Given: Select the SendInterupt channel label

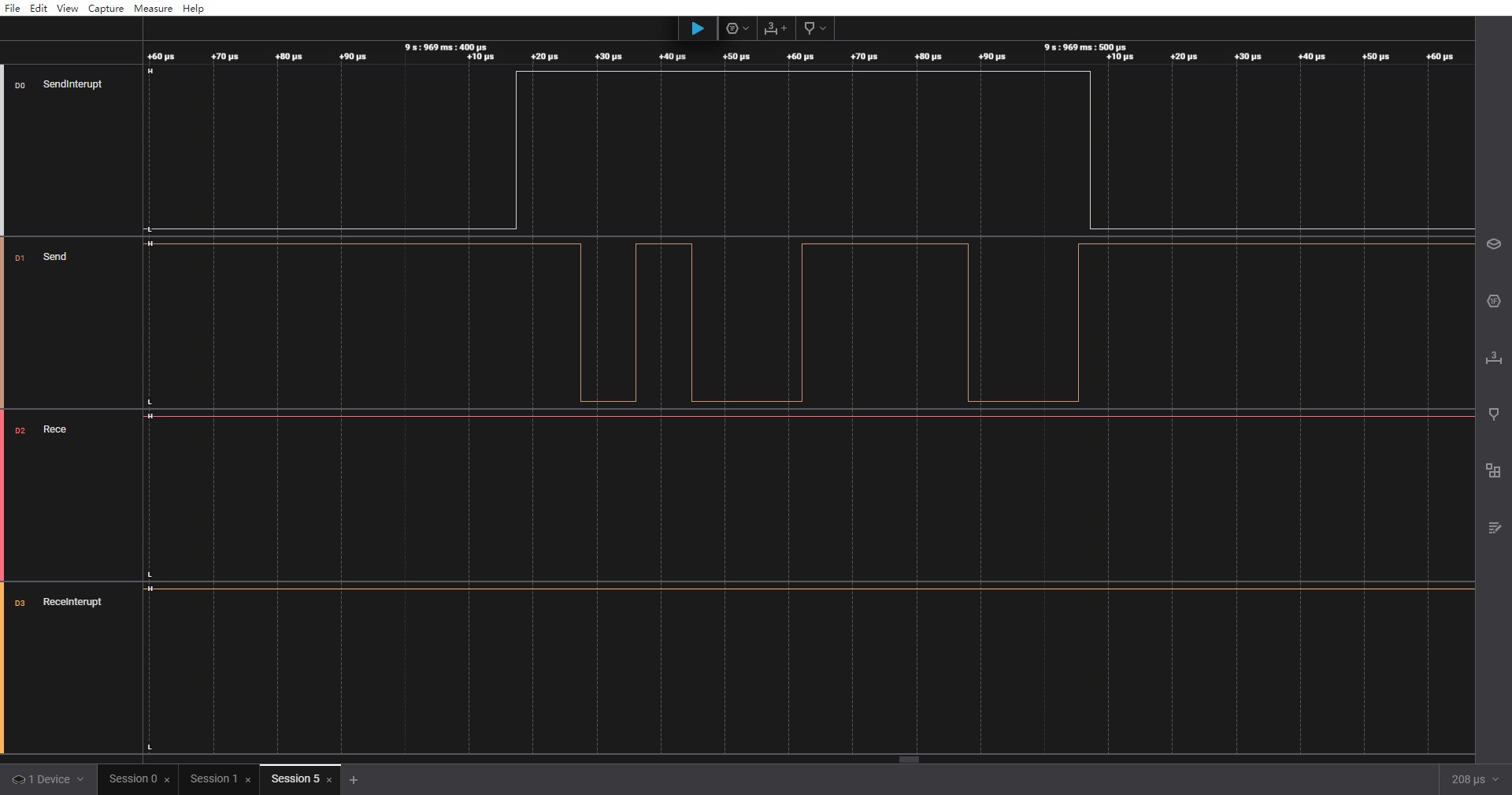Looking at the screenshot, I should 72,84.
